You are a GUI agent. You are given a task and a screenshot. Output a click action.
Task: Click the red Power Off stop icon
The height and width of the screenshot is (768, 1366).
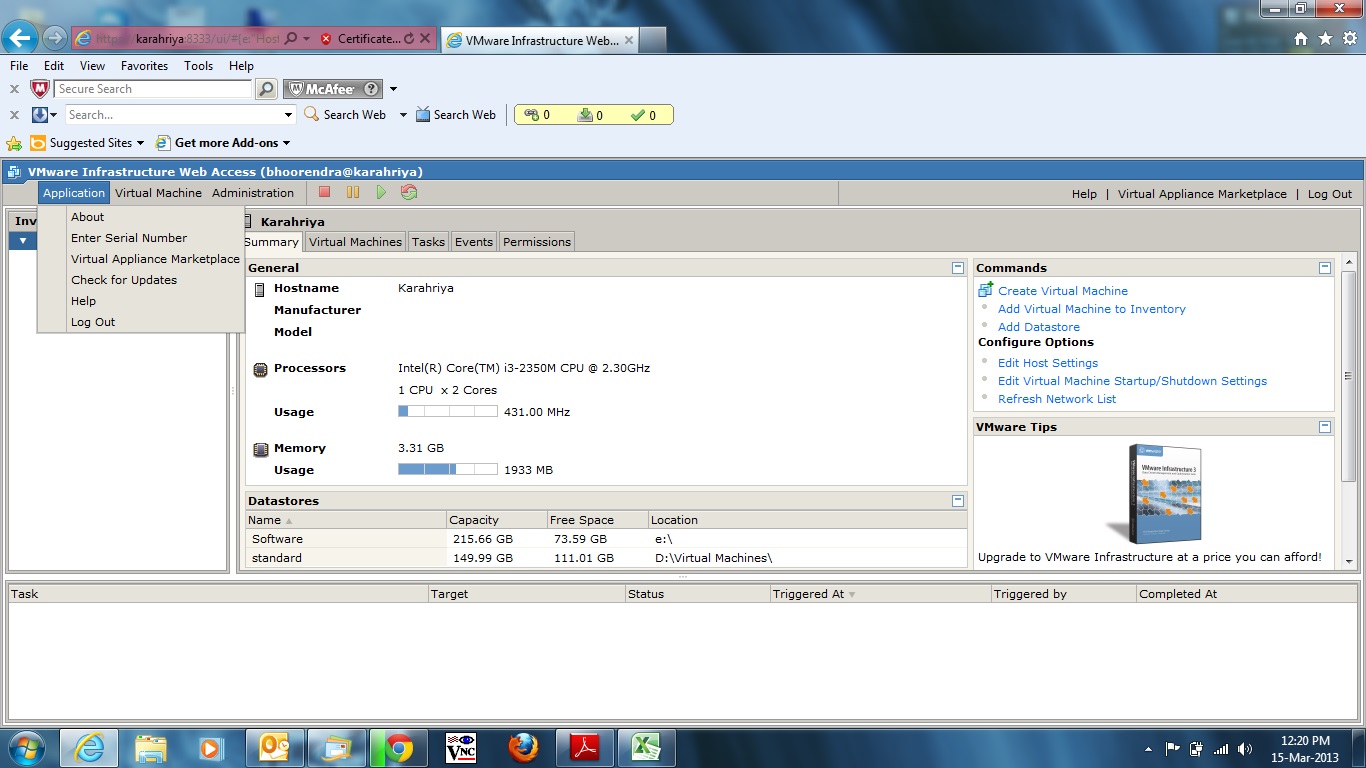coord(324,192)
